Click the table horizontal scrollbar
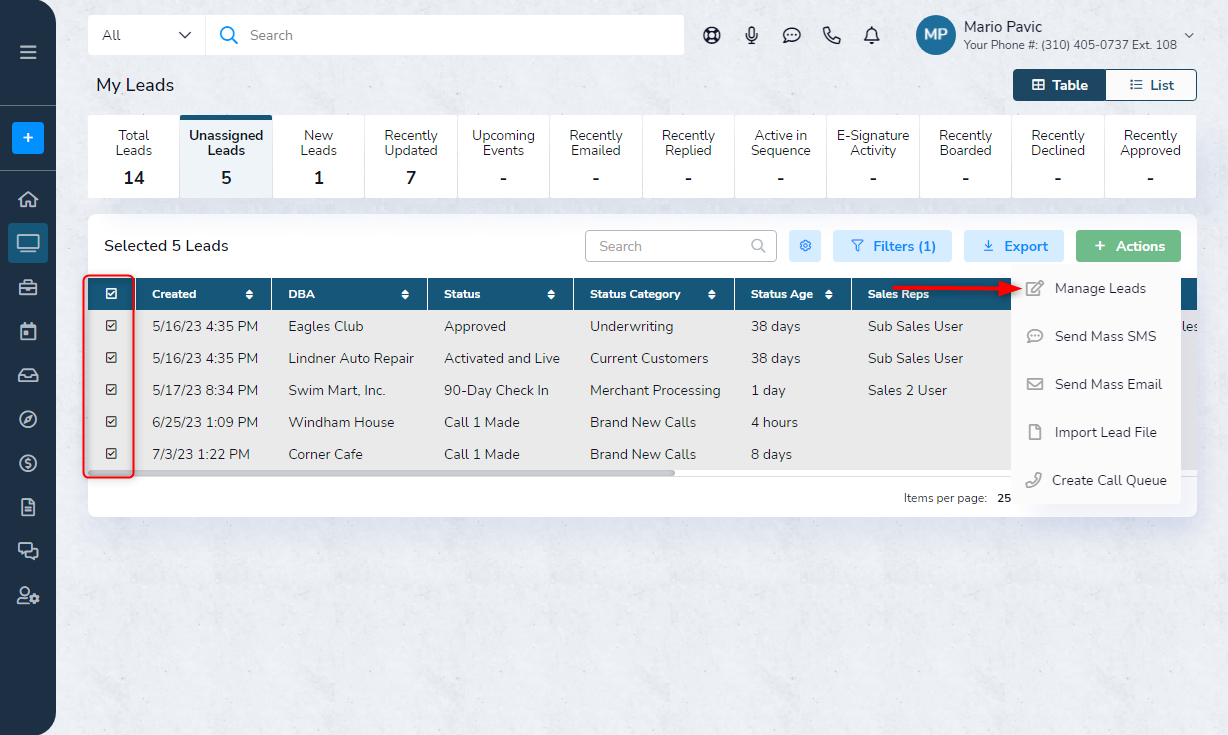 [x=381, y=473]
